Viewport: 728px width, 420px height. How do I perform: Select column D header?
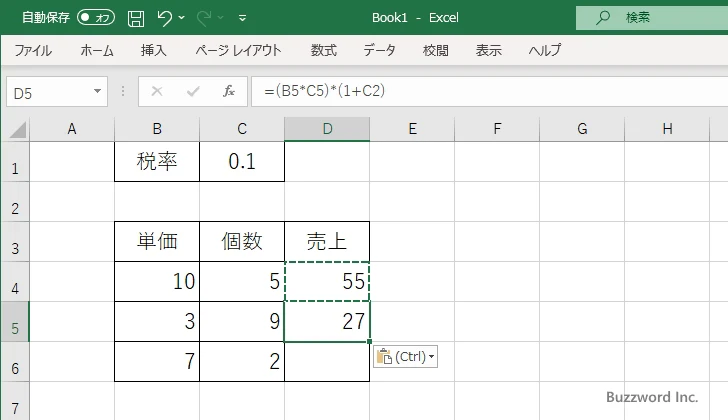327,129
